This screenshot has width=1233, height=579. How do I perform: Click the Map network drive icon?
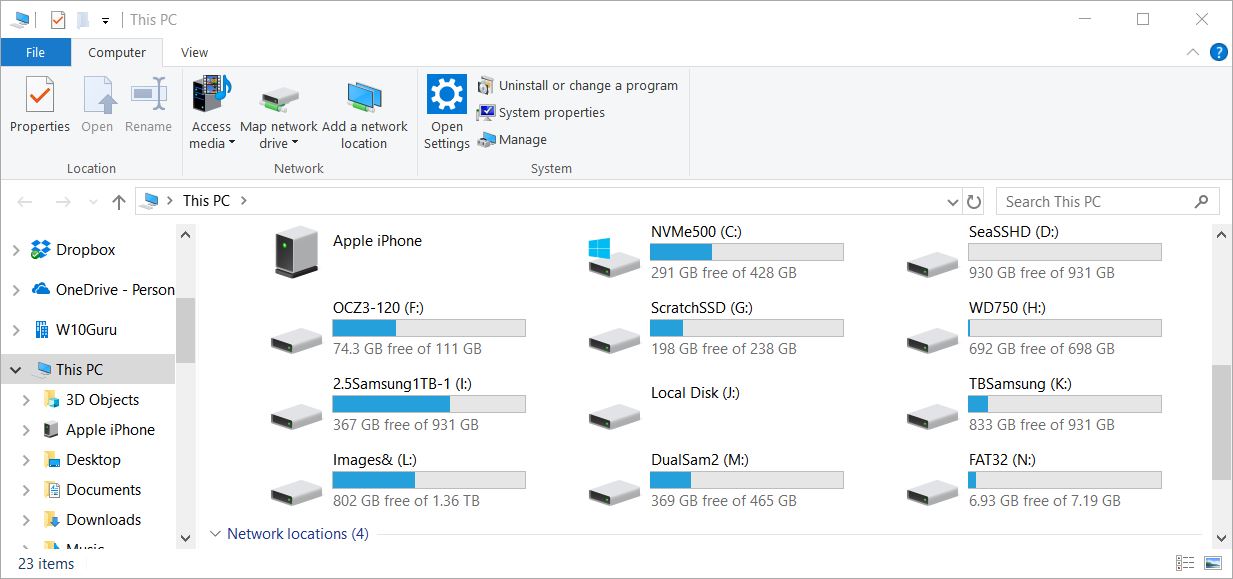click(279, 99)
